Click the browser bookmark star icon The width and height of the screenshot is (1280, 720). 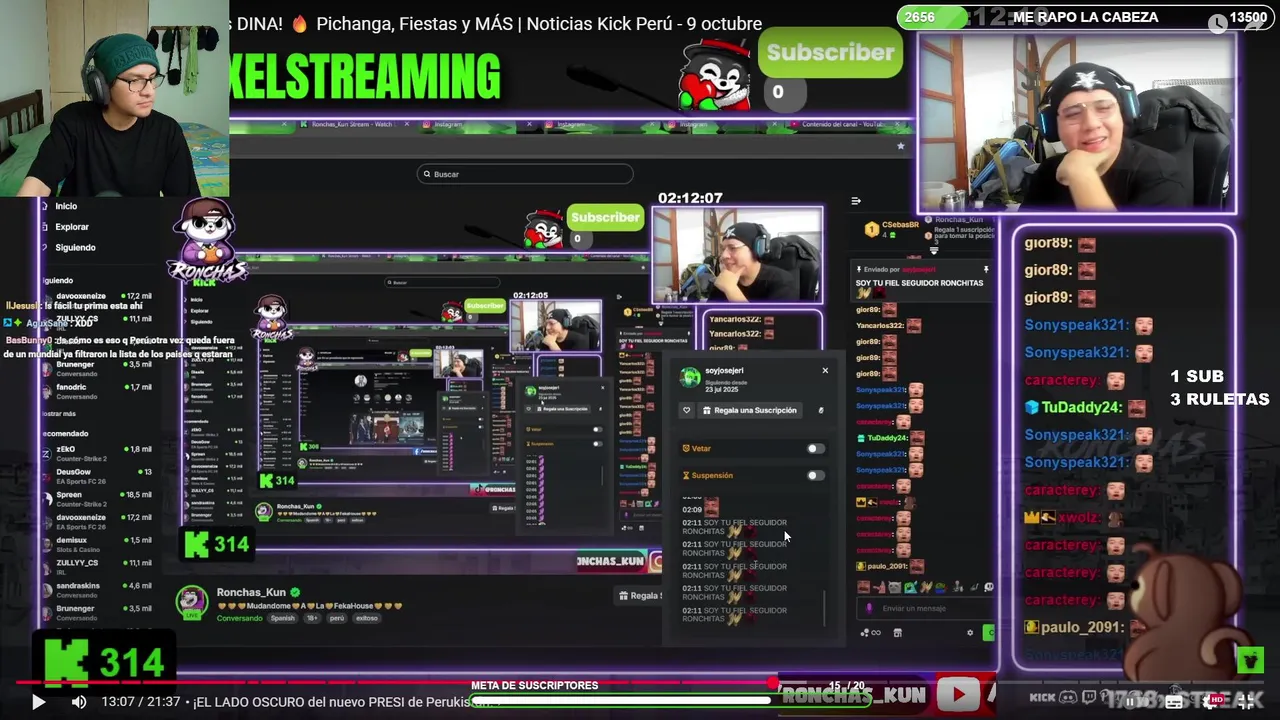[x=900, y=146]
